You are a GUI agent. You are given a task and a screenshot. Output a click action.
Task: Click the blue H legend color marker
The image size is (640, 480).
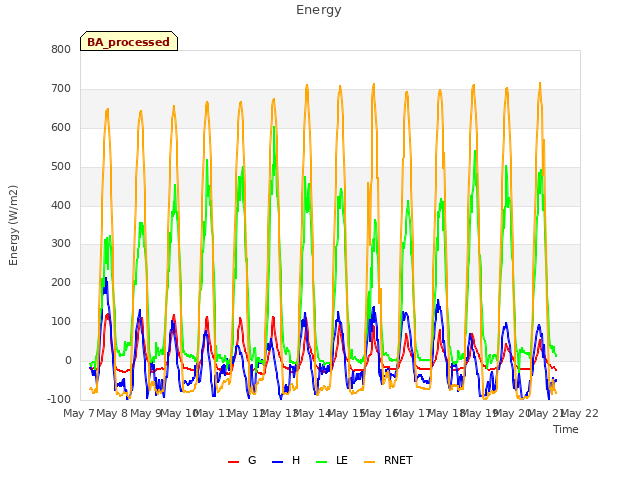(x=277, y=462)
